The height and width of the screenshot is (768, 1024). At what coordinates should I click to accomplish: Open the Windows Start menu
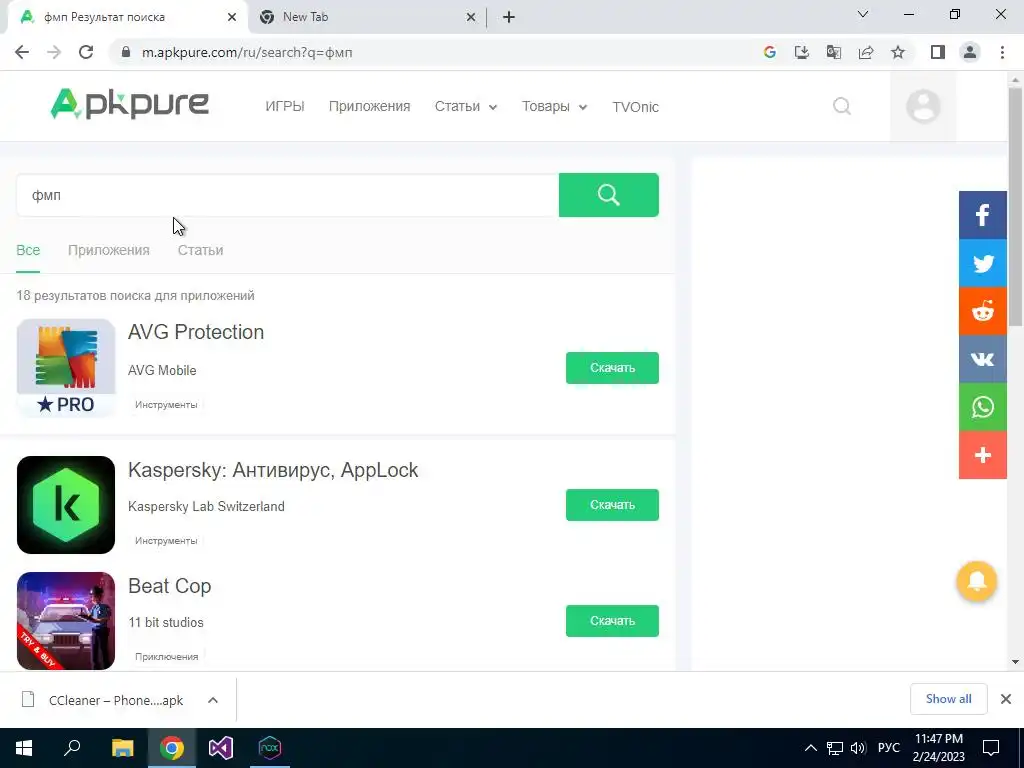24,748
